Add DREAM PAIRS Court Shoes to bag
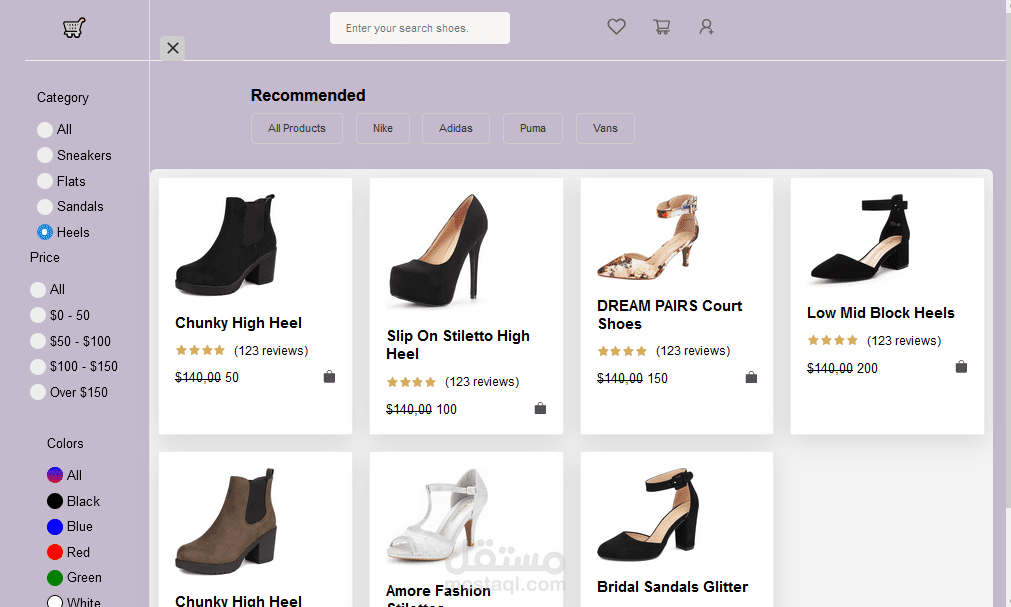Image resolution: width=1011 pixels, height=607 pixels. (x=751, y=377)
